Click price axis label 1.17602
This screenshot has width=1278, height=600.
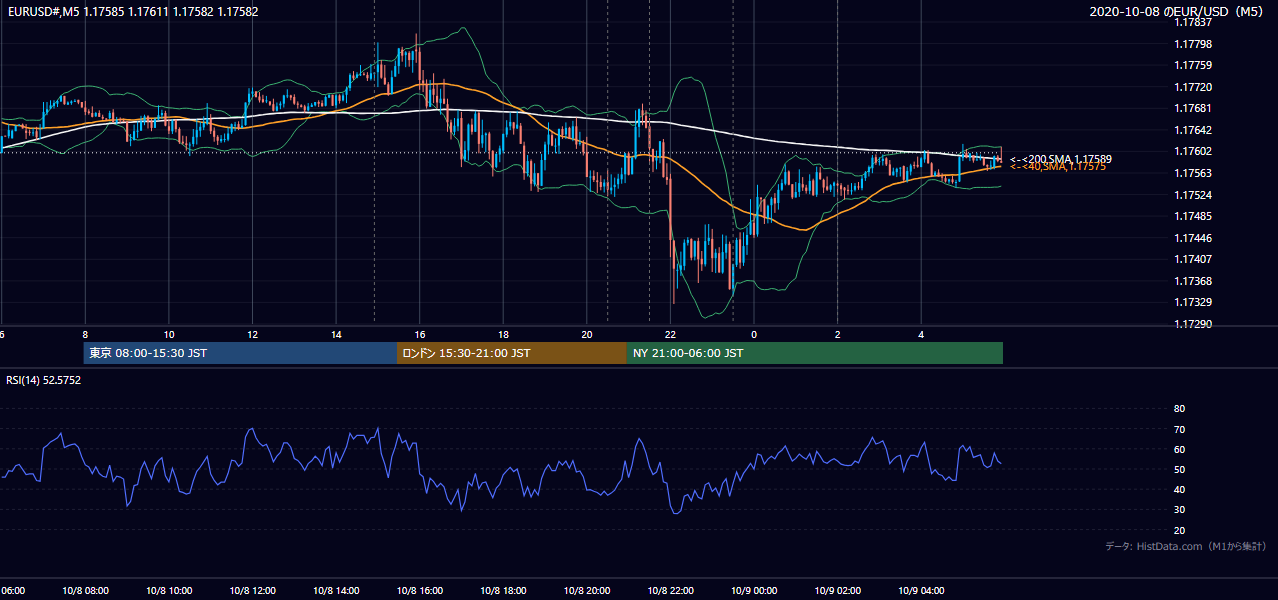1193,151
